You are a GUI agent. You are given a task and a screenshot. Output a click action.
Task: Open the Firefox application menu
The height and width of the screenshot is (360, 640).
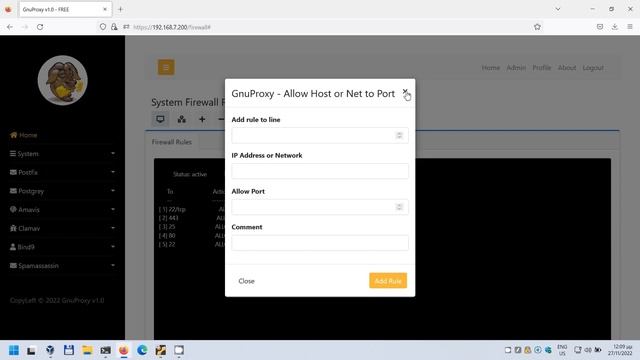point(630,27)
